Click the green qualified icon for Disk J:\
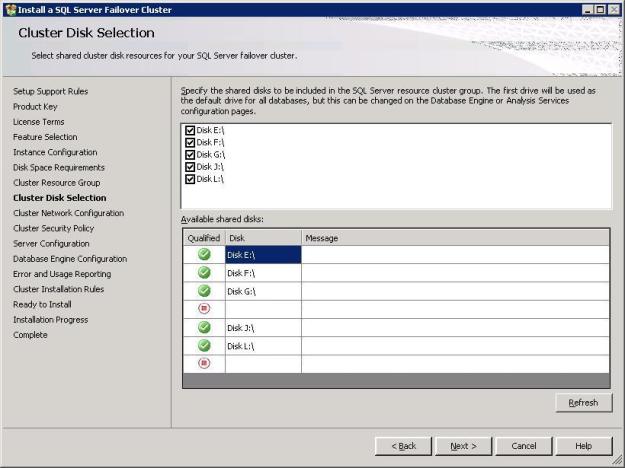Image resolution: width=625 pixels, height=468 pixels. click(x=204, y=327)
